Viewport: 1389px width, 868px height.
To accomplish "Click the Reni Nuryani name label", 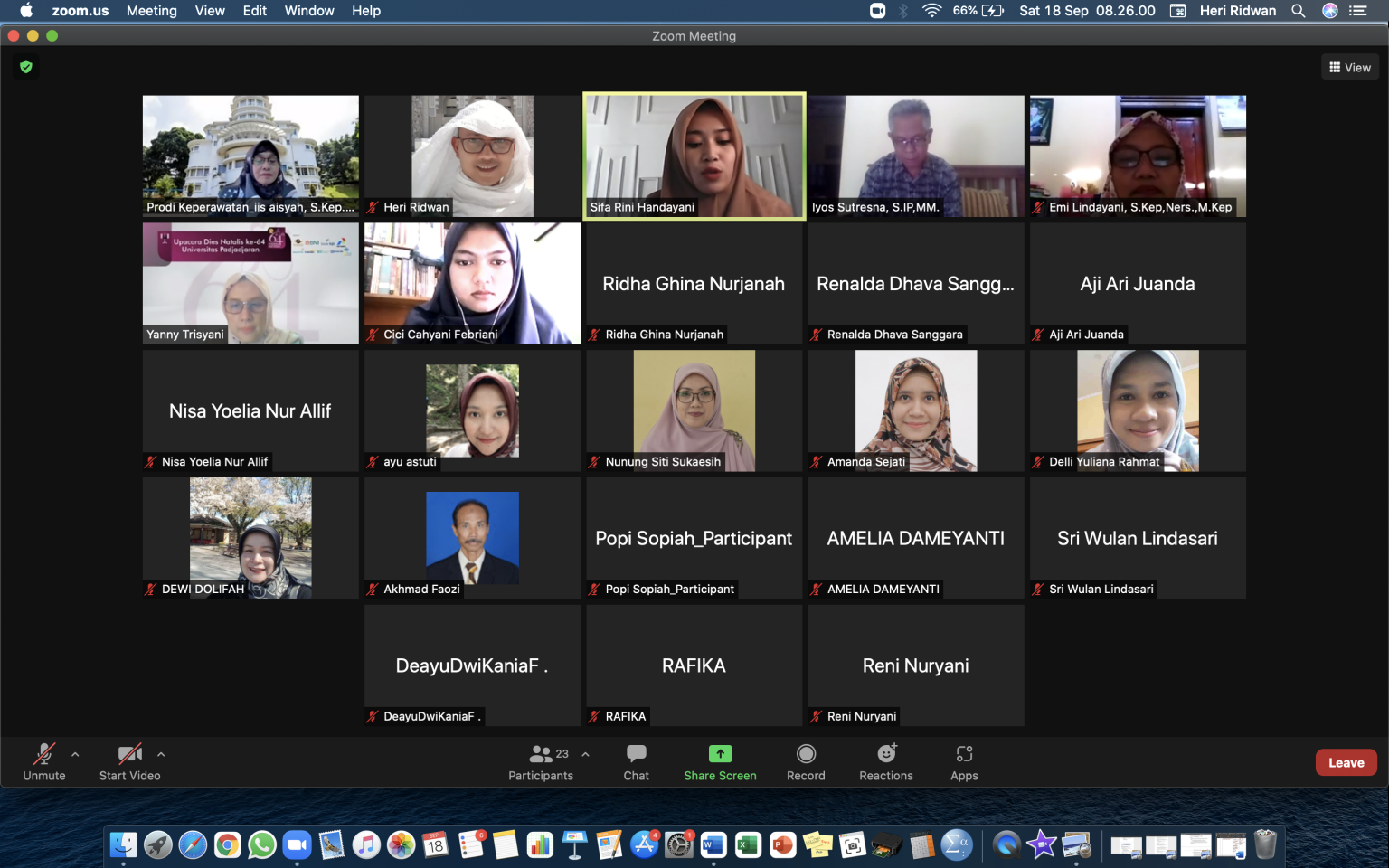I will click(x=862, y=716).
